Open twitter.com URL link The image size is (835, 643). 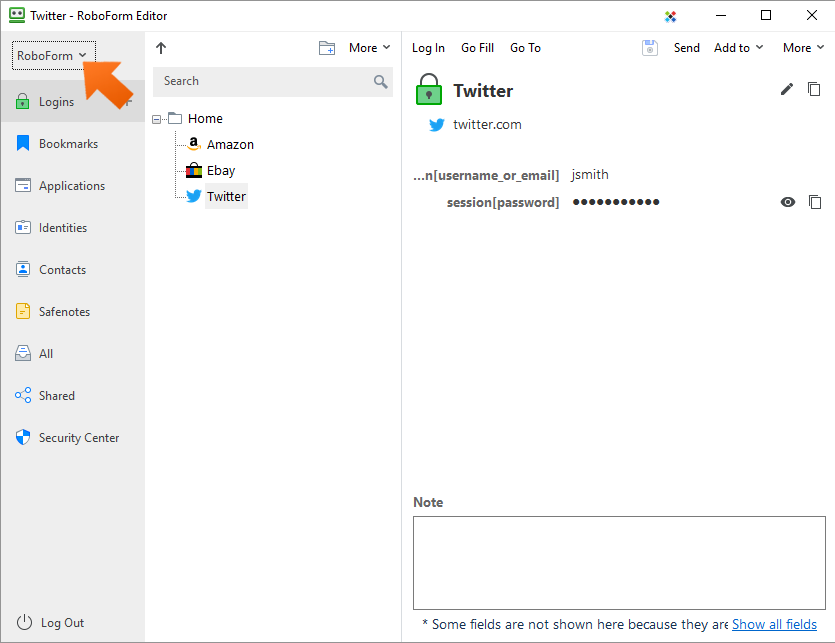point(487,125)
